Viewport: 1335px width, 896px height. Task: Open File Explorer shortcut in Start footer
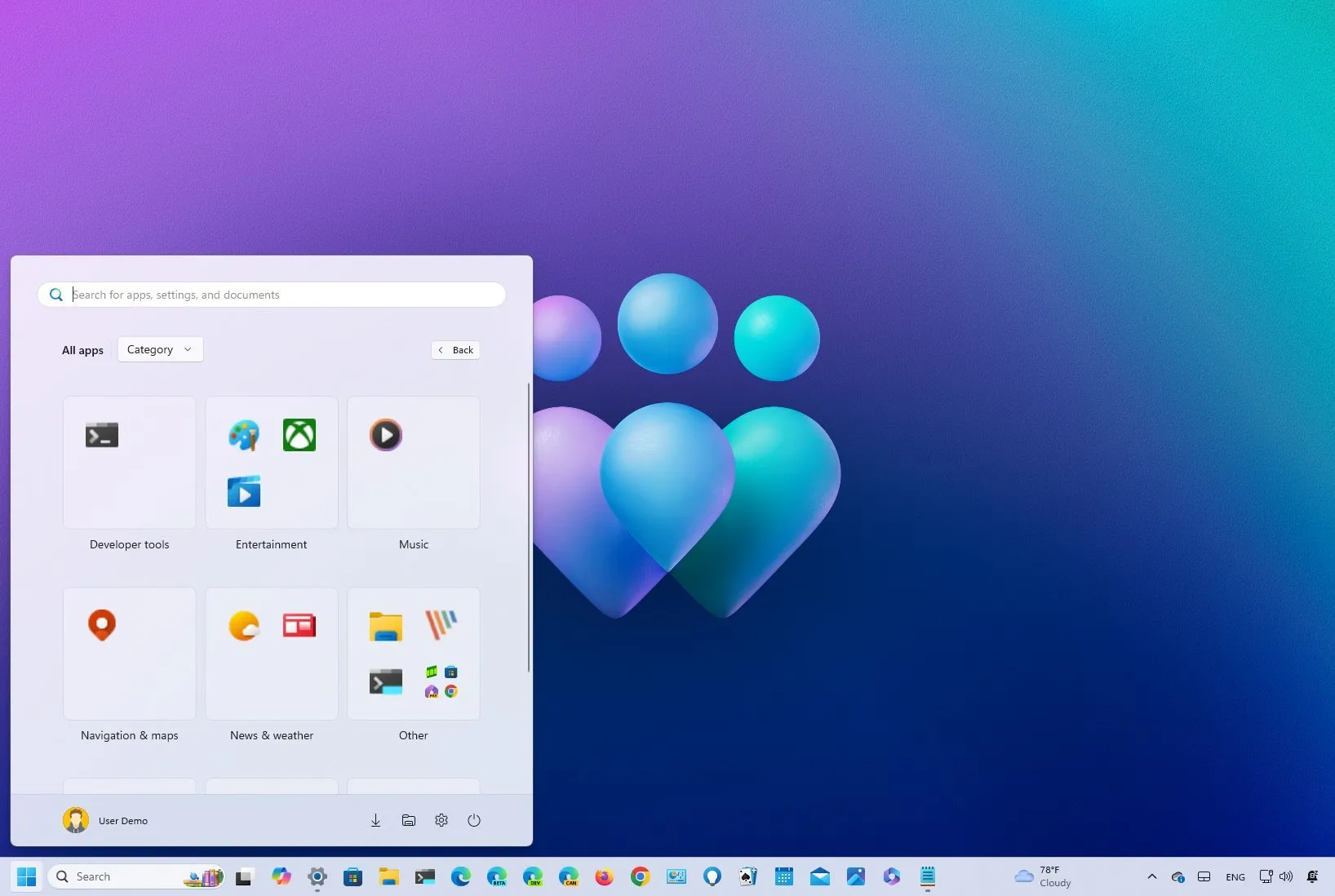409,820
